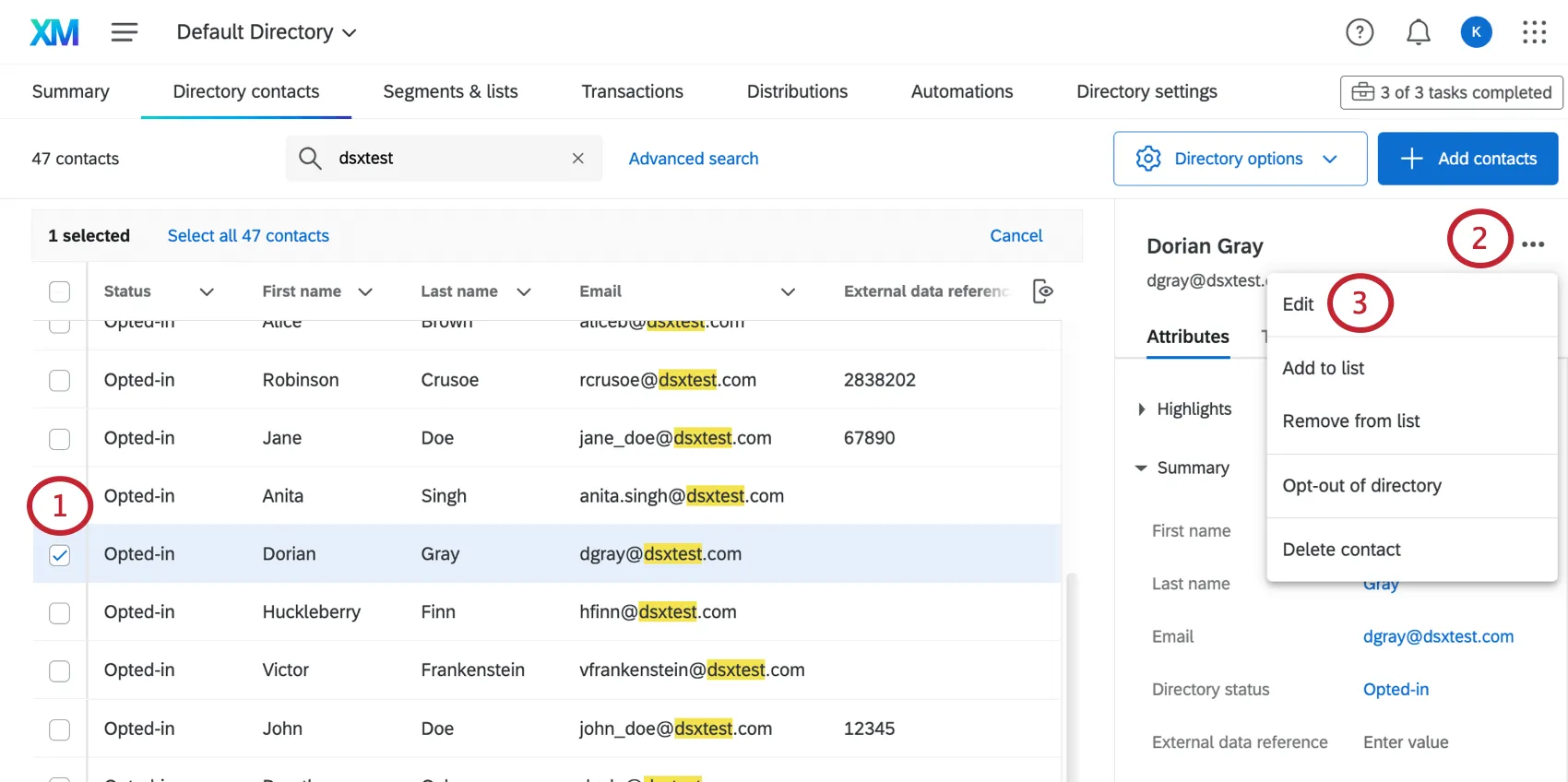This screenshot has width=1568, height=782.
Task: Open the Default Directory dropdown
Action: click(266, 32)
